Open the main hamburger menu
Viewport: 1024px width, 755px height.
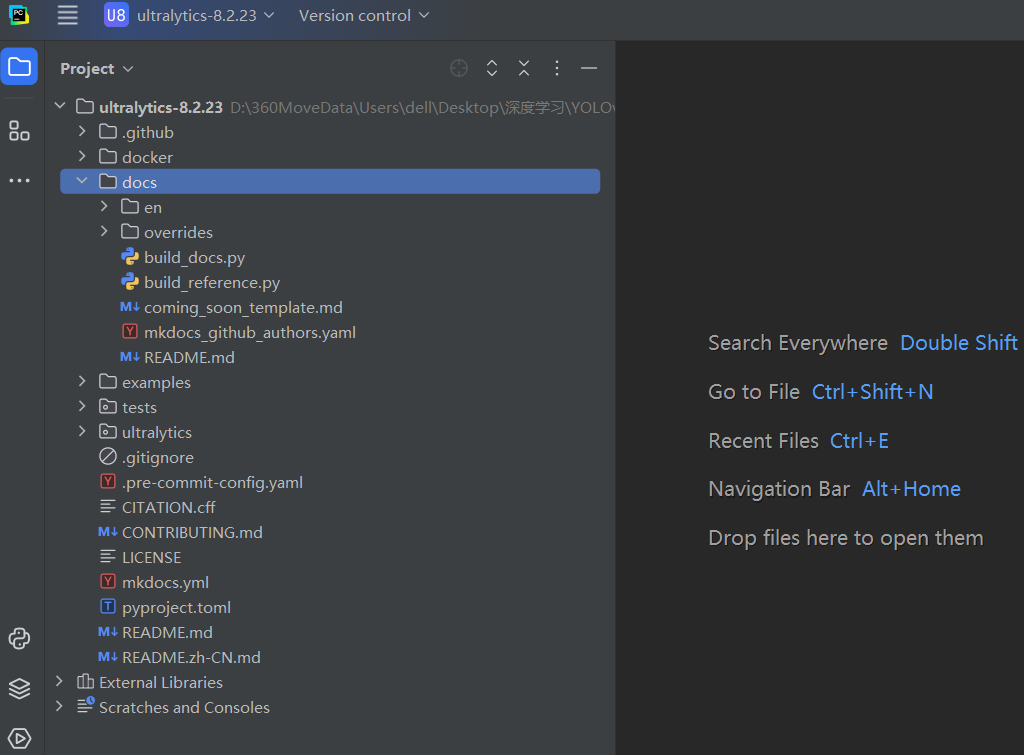67,15
